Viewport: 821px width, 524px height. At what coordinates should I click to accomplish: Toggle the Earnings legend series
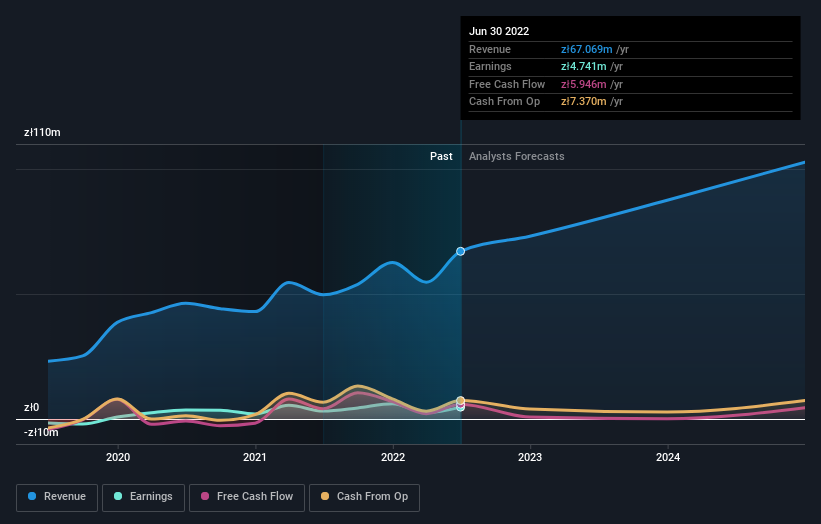coord(143,497)
